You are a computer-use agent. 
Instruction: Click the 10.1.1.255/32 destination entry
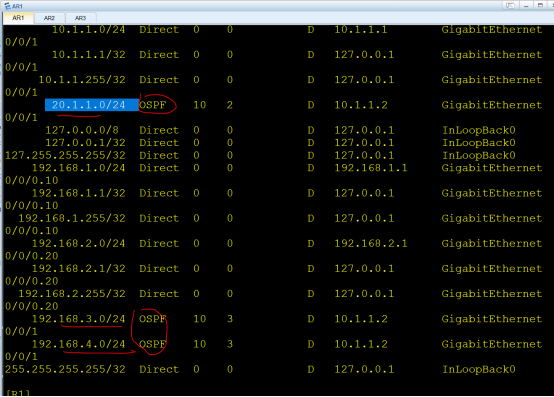click(x=82, y=80)
